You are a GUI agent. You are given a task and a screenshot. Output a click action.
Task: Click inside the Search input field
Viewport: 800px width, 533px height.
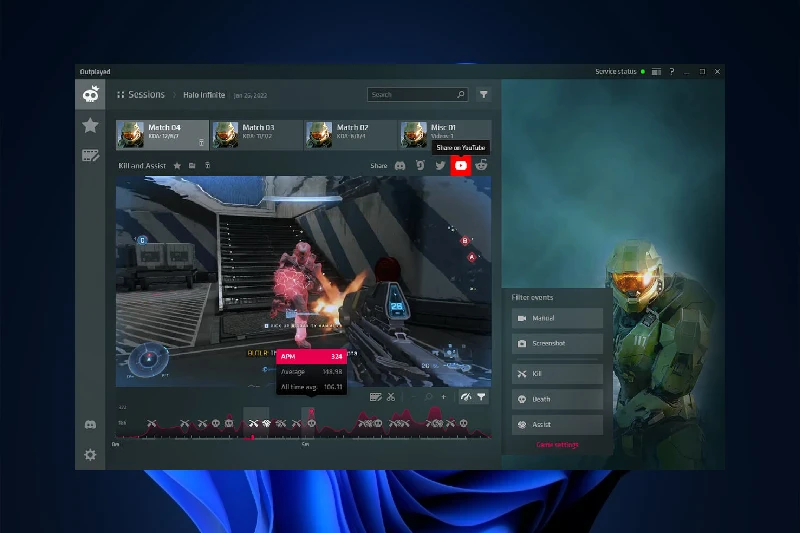(x=410, y=95)
